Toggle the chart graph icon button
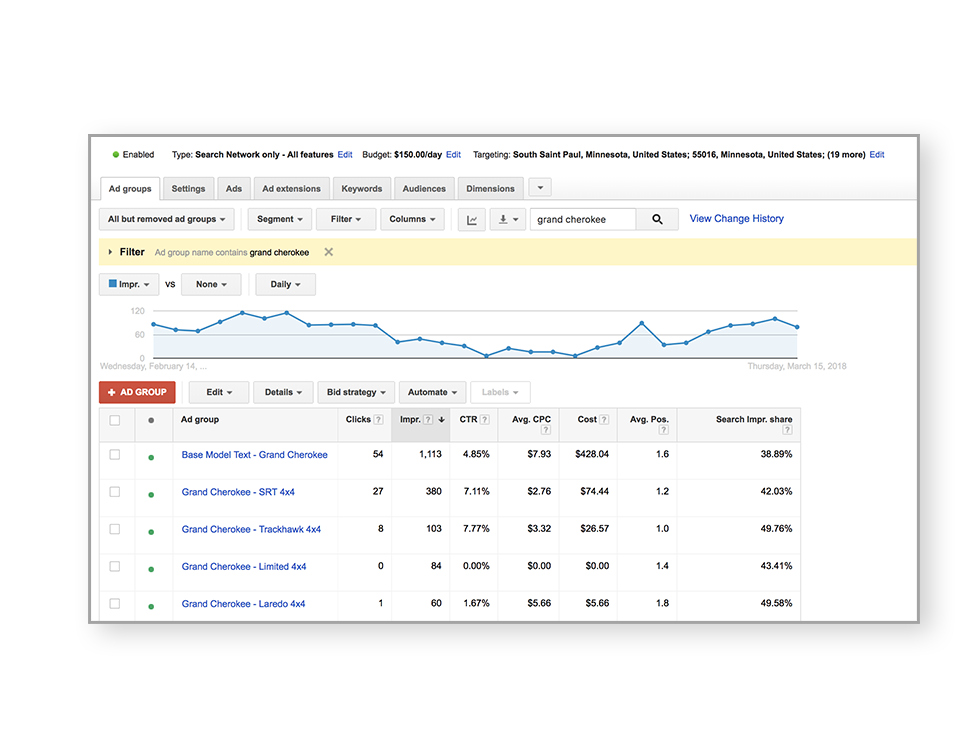 (x=472, y=219)
